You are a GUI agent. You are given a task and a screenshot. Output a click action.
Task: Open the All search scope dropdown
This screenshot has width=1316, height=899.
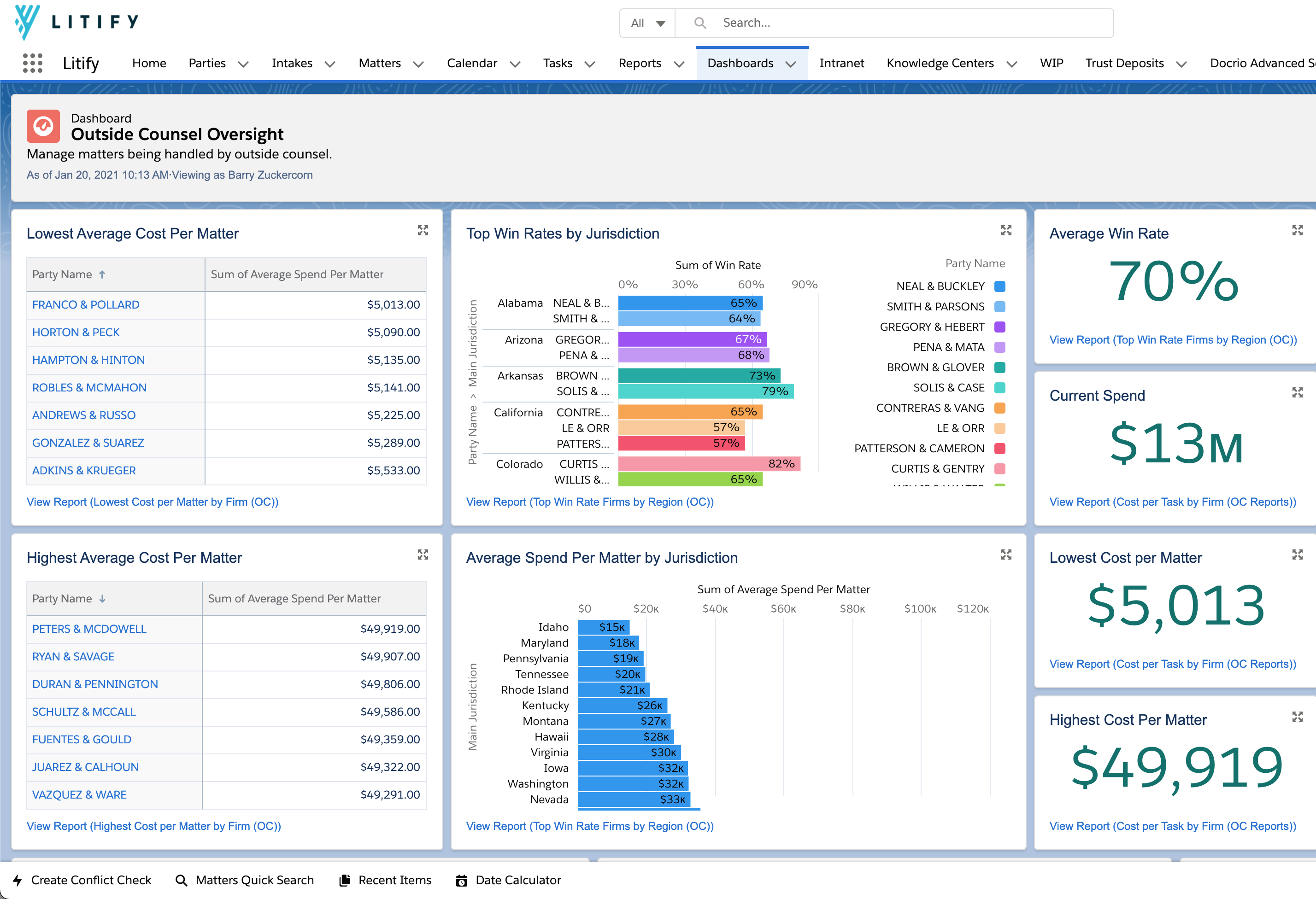[x=647, y=23]
